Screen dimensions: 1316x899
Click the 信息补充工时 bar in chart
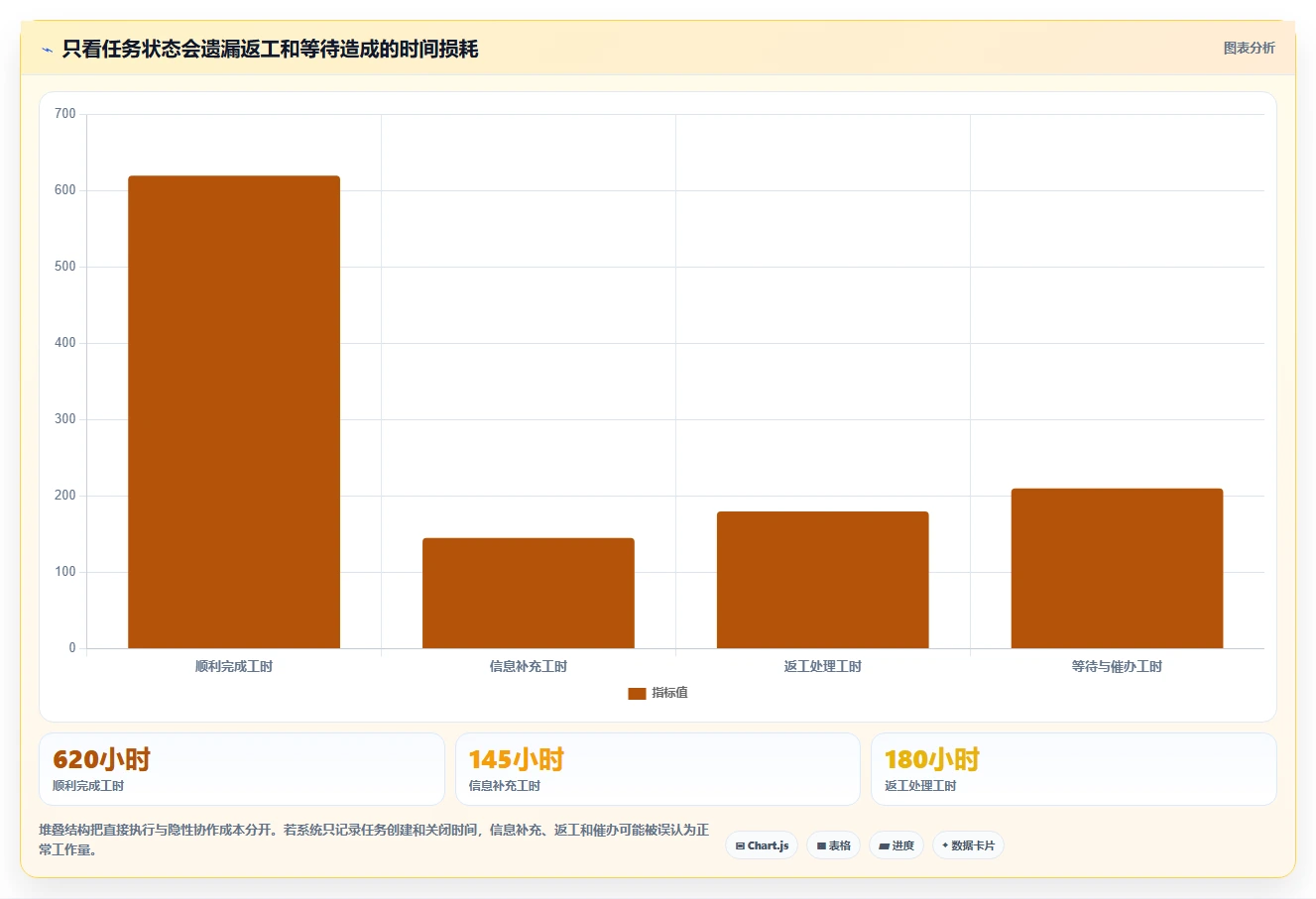click(x=529, y=594)
